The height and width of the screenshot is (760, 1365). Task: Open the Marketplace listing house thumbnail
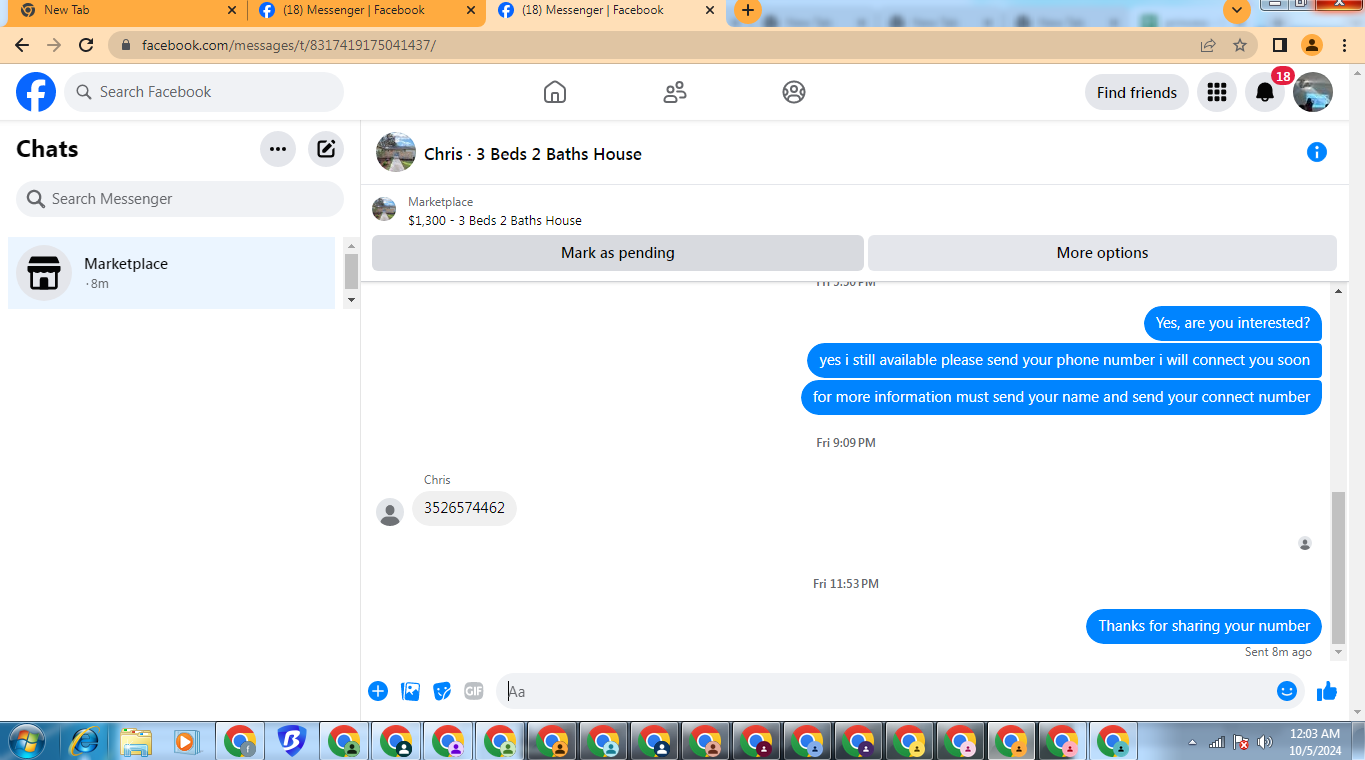(384, 209)
